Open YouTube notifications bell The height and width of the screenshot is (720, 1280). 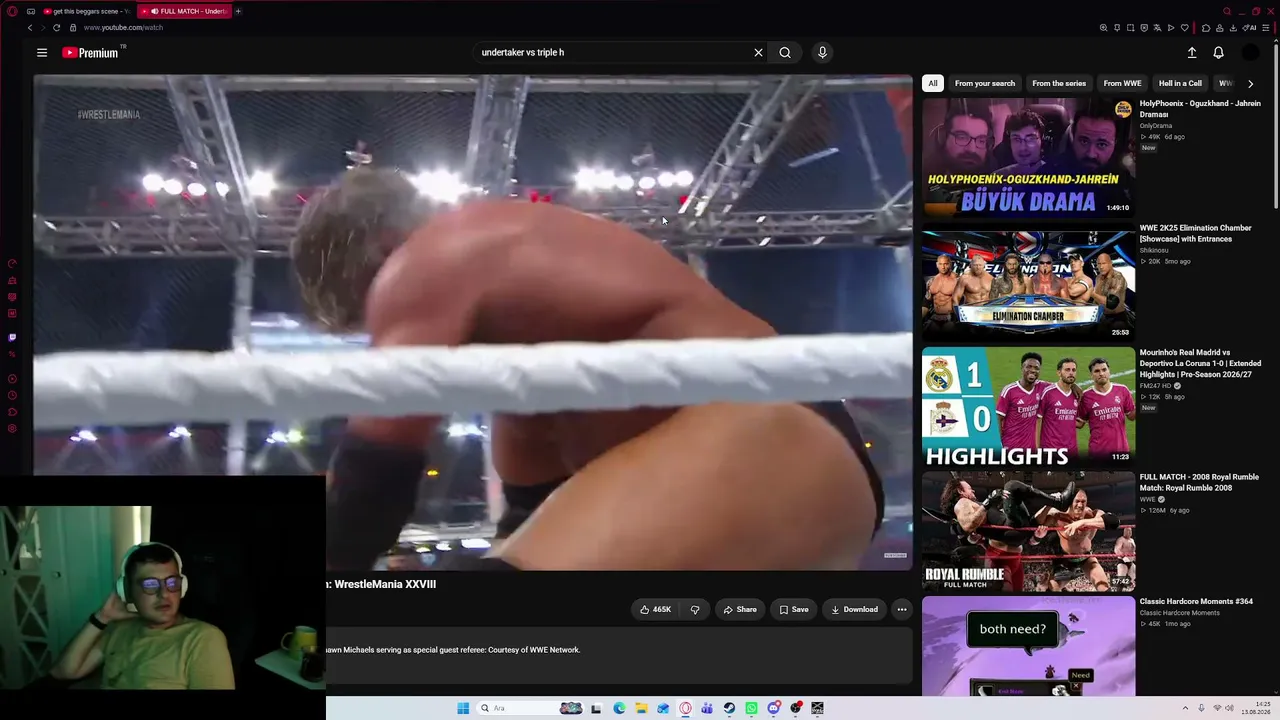pos(1218,53)
